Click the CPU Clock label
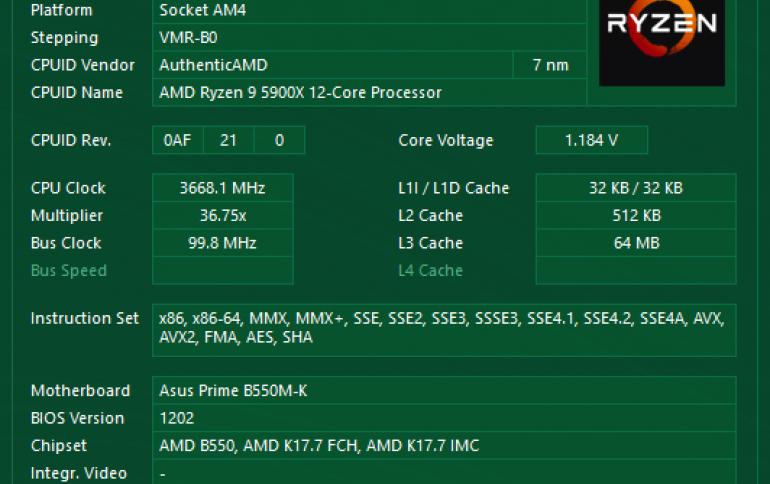 pyautogui.click(x=68, y=188)
